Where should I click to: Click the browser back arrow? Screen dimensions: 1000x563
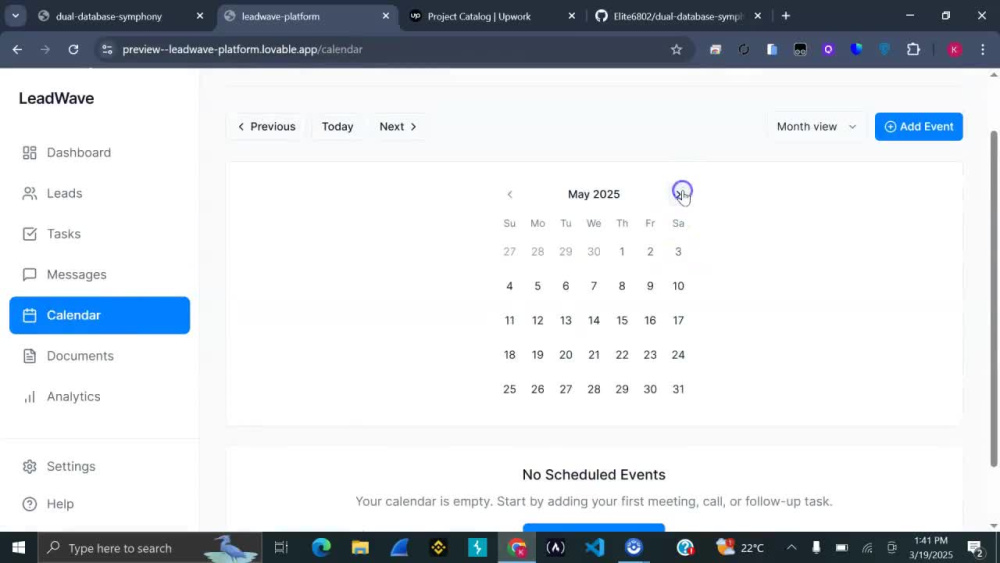click(x=17, y=50)
